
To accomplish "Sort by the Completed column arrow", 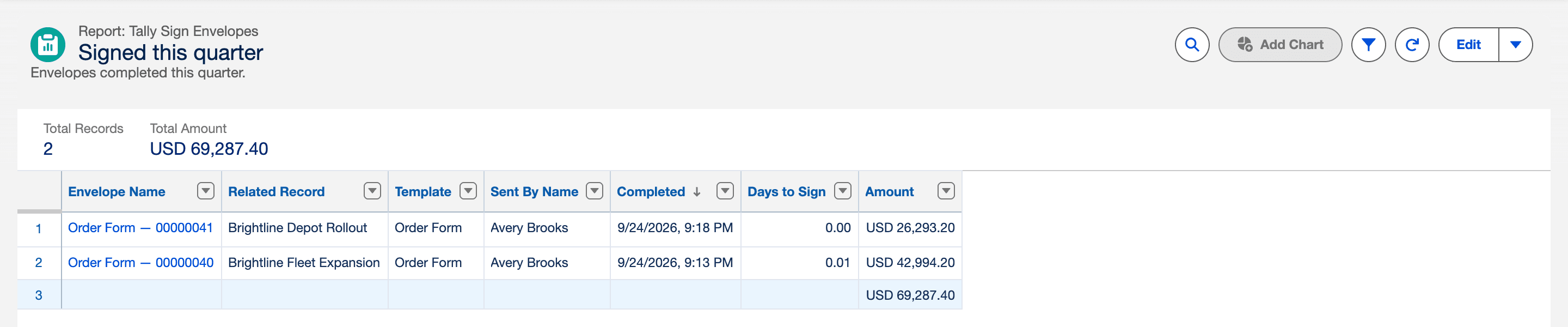I will coord(697,192).
